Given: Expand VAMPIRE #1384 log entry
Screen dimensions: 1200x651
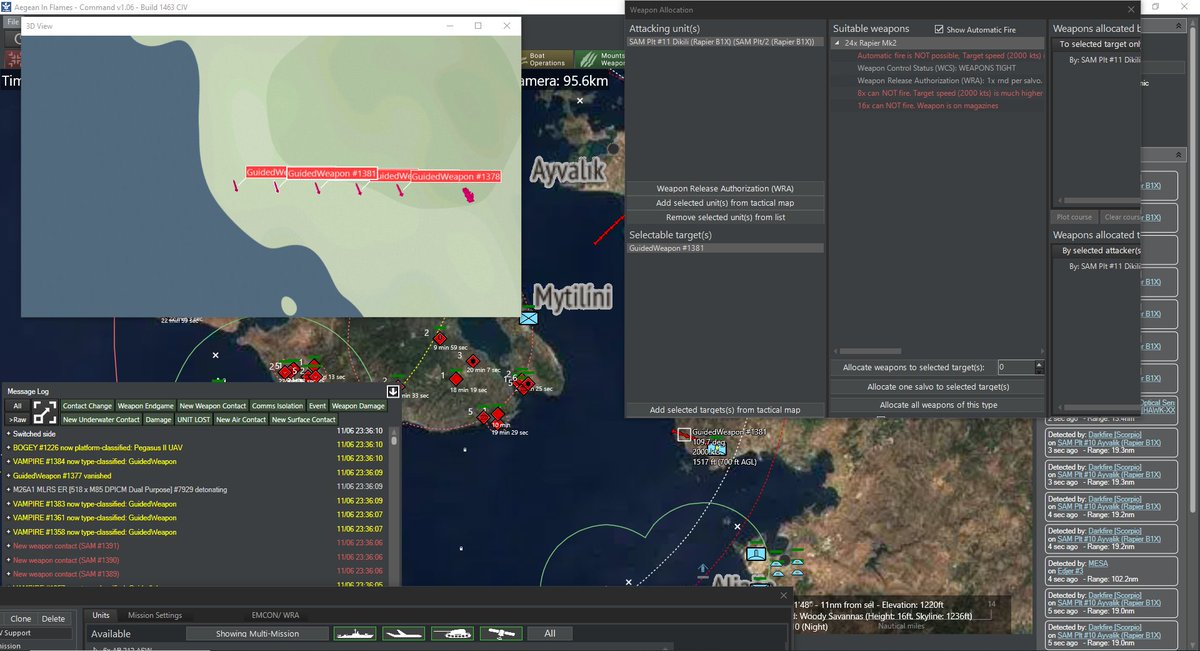Looking at the screenshot, I should click(9, 461).
